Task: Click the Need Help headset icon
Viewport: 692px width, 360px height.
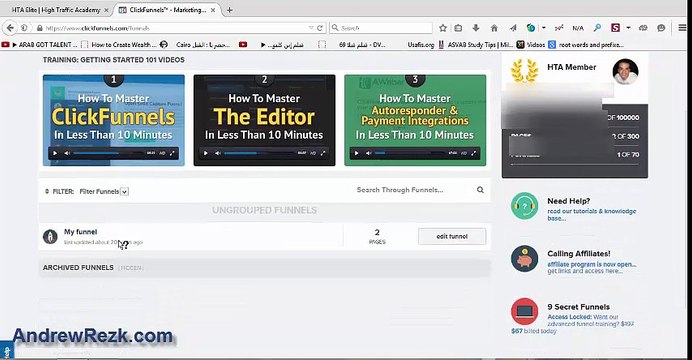Action: coord(524,206)
